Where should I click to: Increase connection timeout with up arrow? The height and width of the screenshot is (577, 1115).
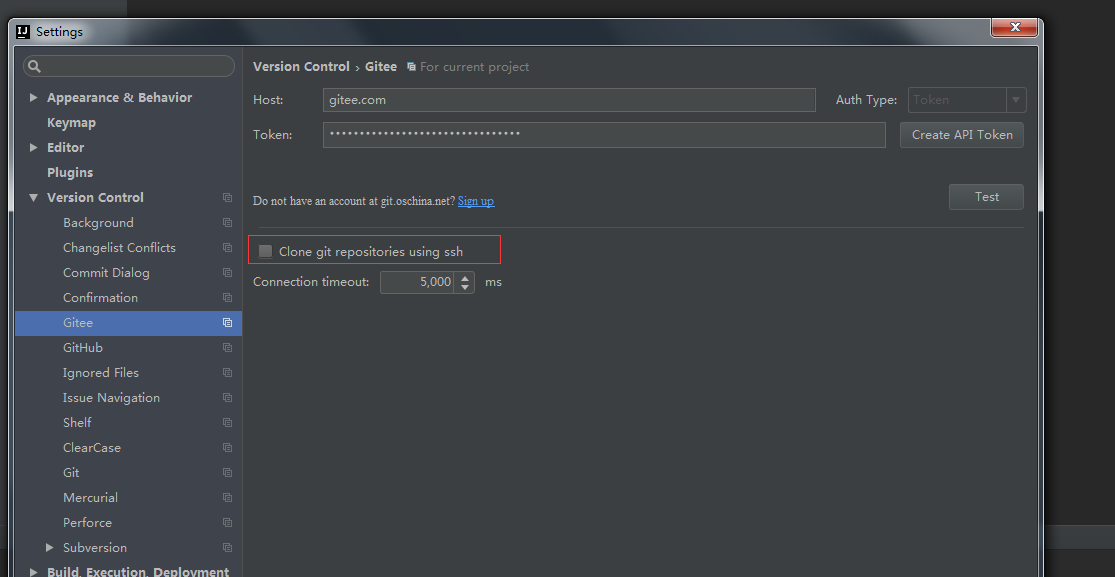pyautogui.click(x=465, y=277)
